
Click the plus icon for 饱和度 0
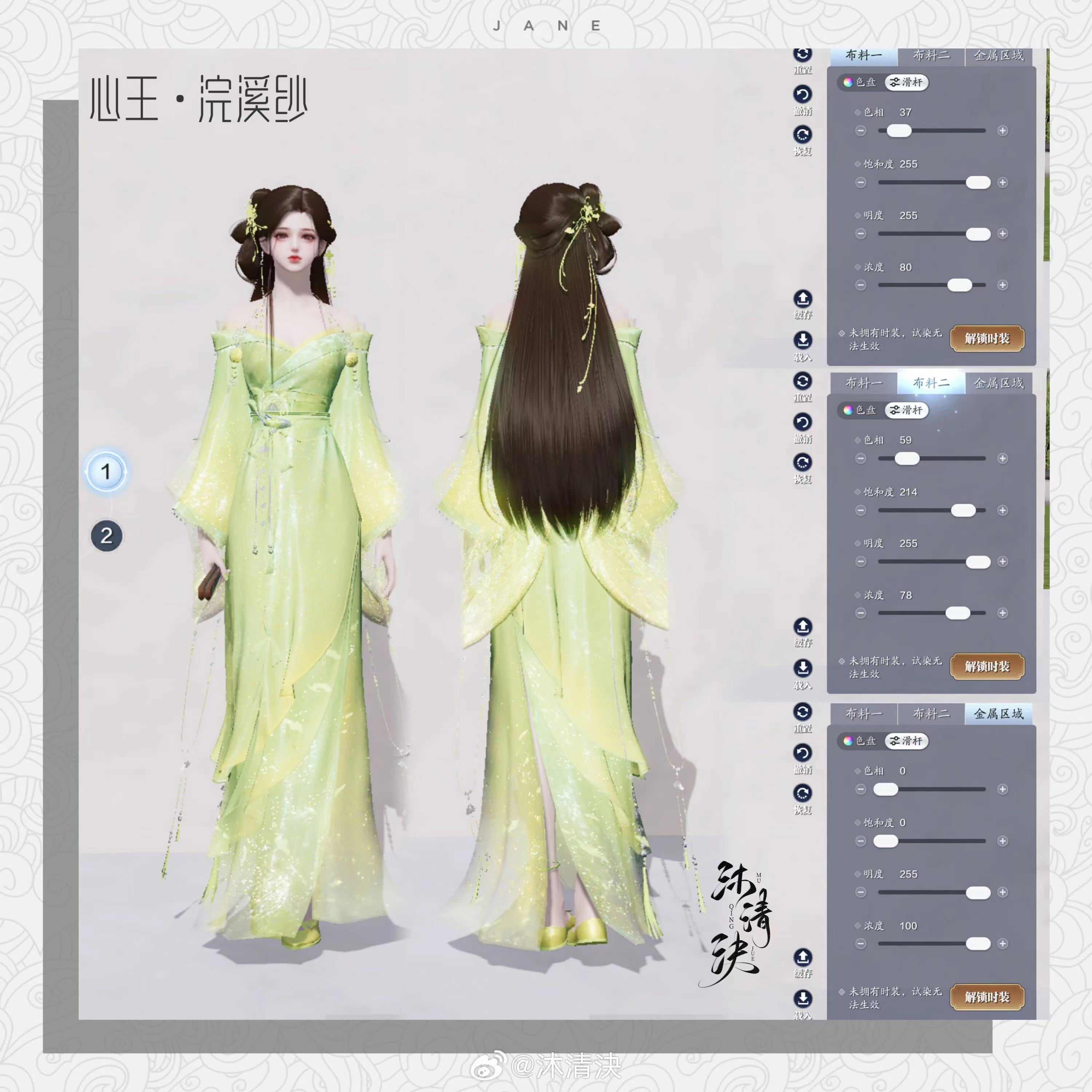click(1003, 841)
